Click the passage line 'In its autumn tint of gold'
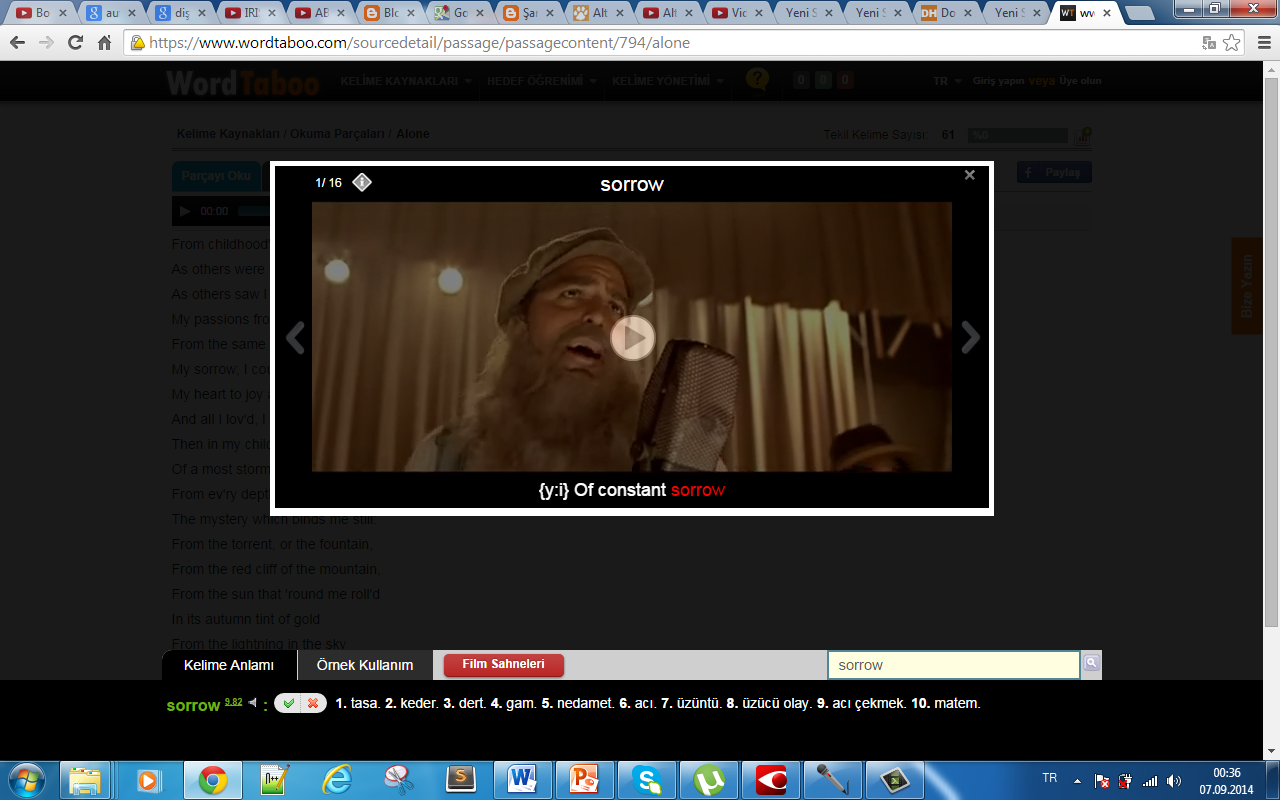 [246, 619]
